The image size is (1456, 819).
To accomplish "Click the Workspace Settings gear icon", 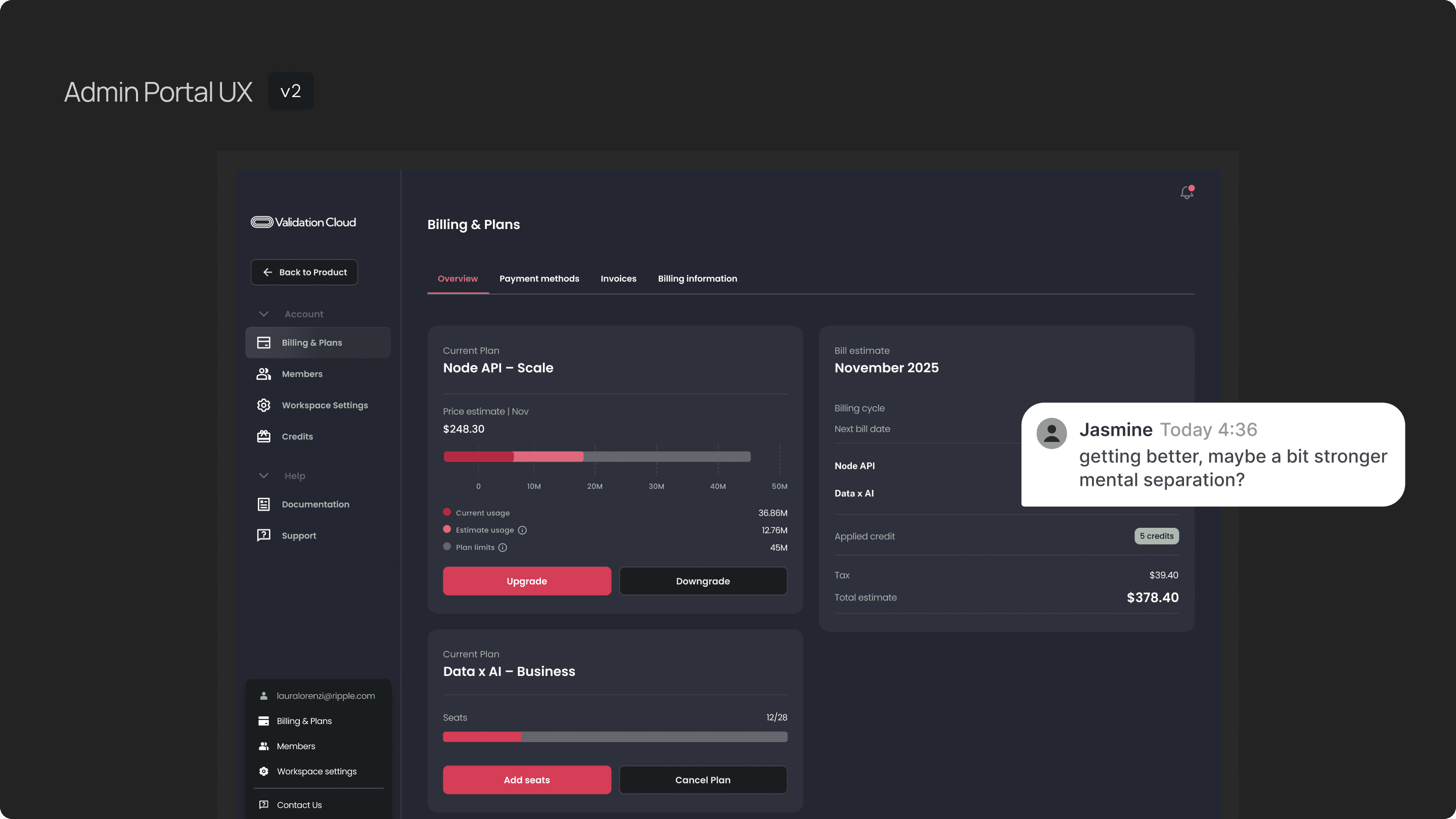I will point(263,405).
